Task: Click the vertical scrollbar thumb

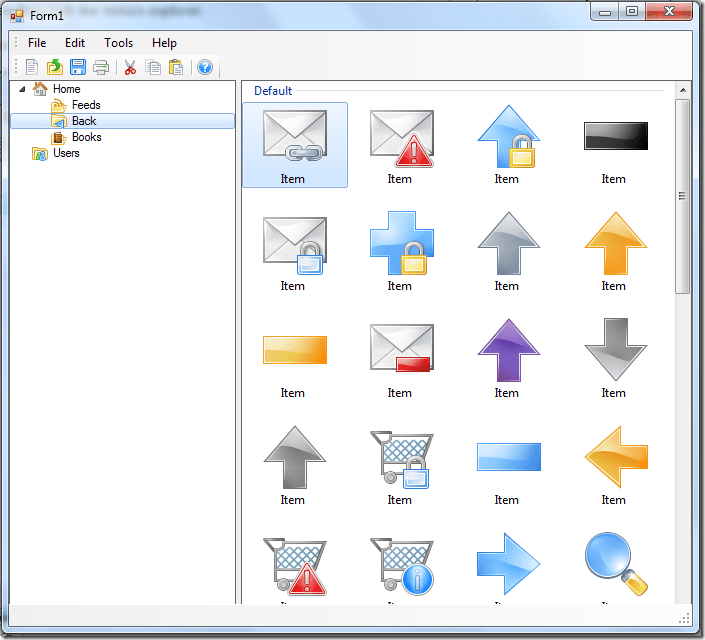Action: tap(683, 197)
